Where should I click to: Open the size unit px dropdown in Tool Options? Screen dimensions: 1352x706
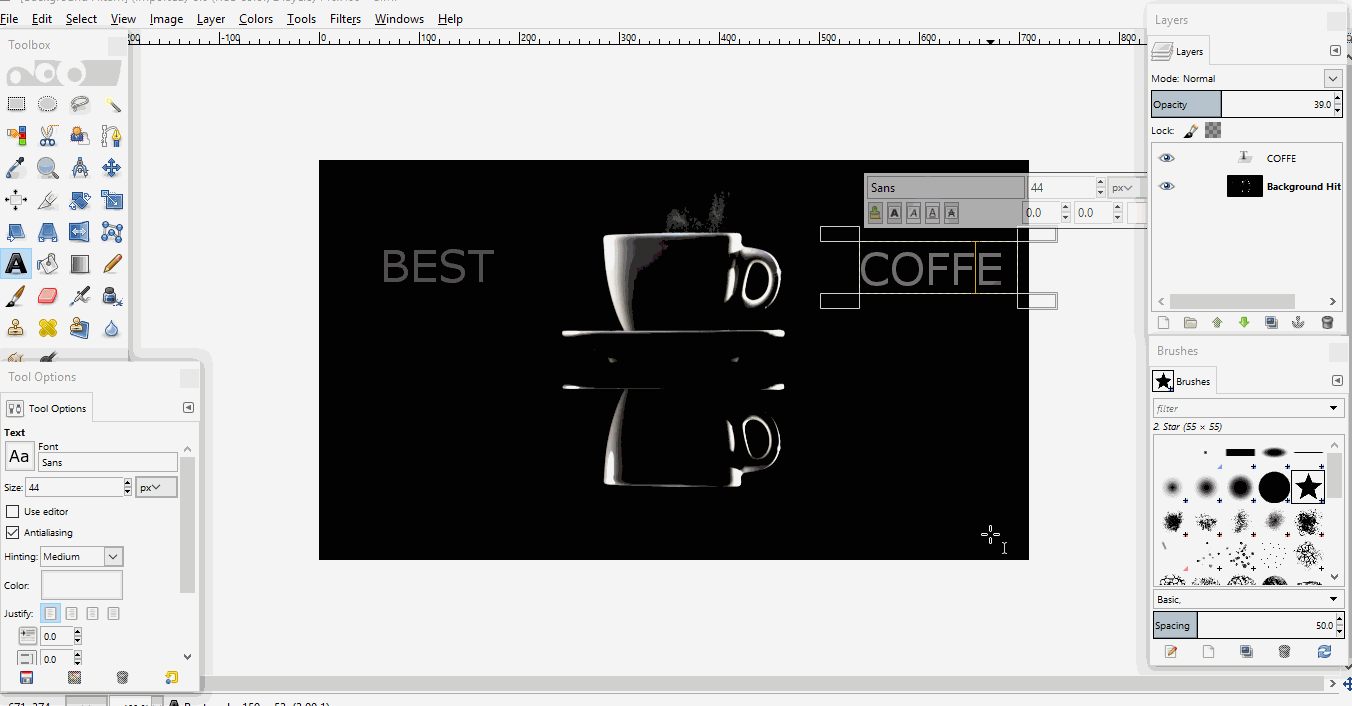pos(156,487)
